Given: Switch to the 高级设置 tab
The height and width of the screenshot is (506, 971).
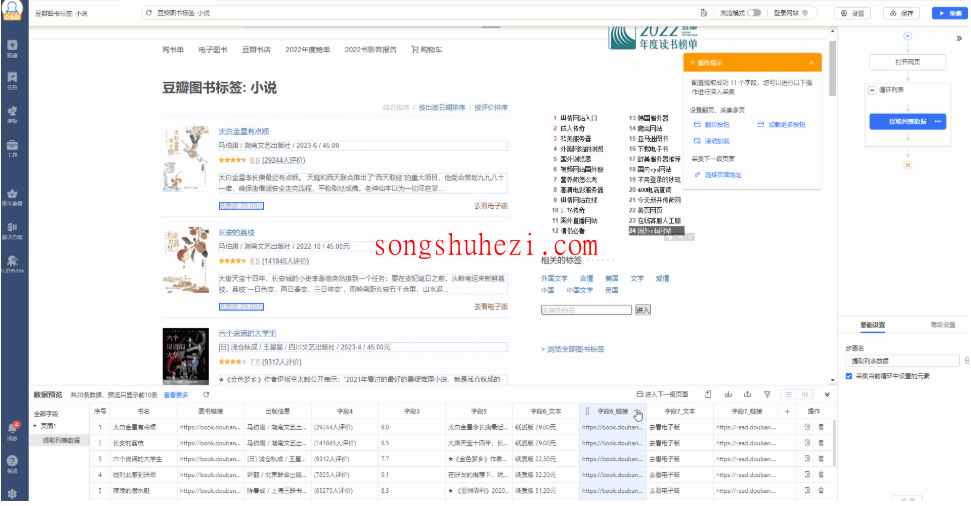Looking at the screenshot, I should pos(943,325).
